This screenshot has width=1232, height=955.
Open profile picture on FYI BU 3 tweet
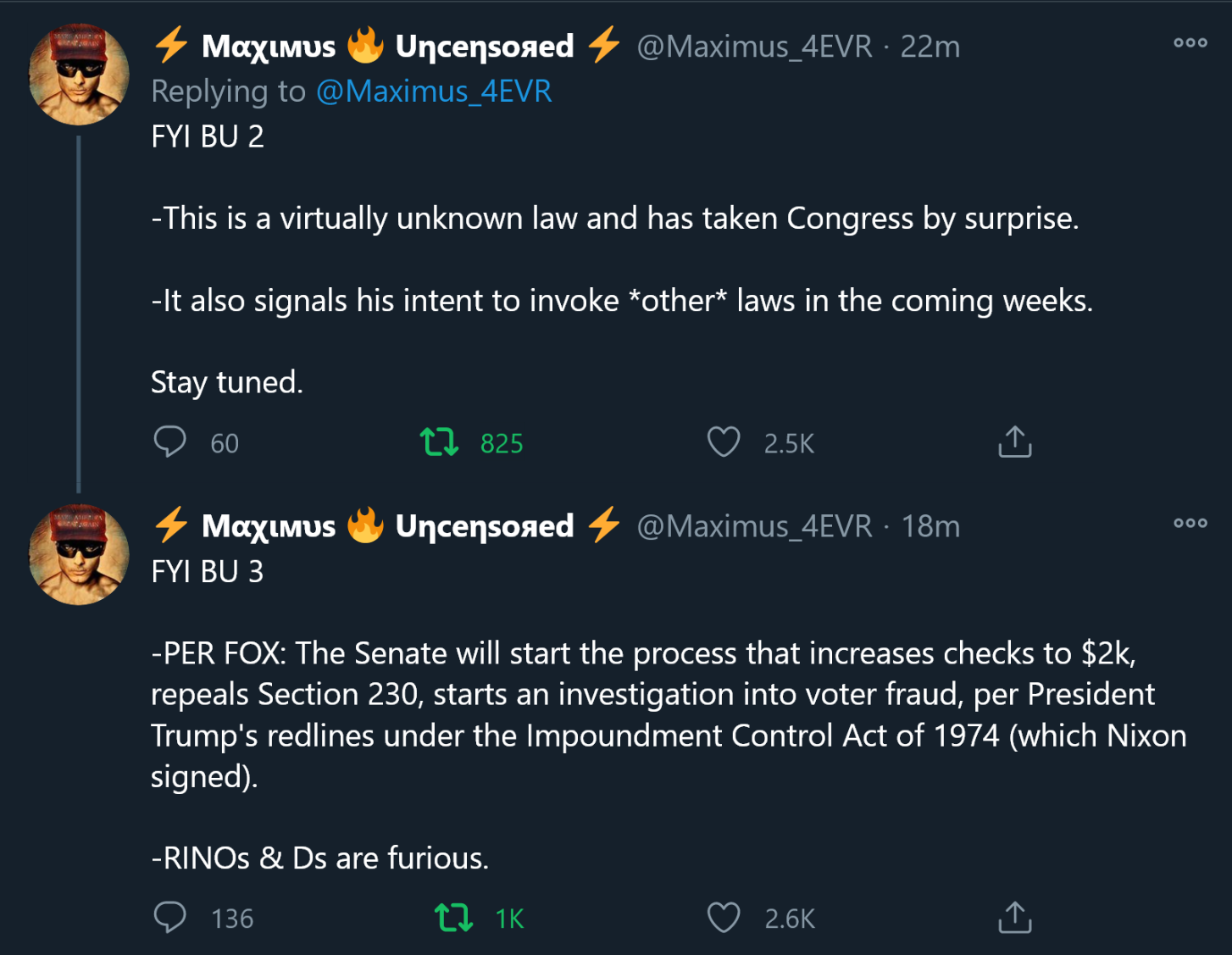(x=79, y=554)
